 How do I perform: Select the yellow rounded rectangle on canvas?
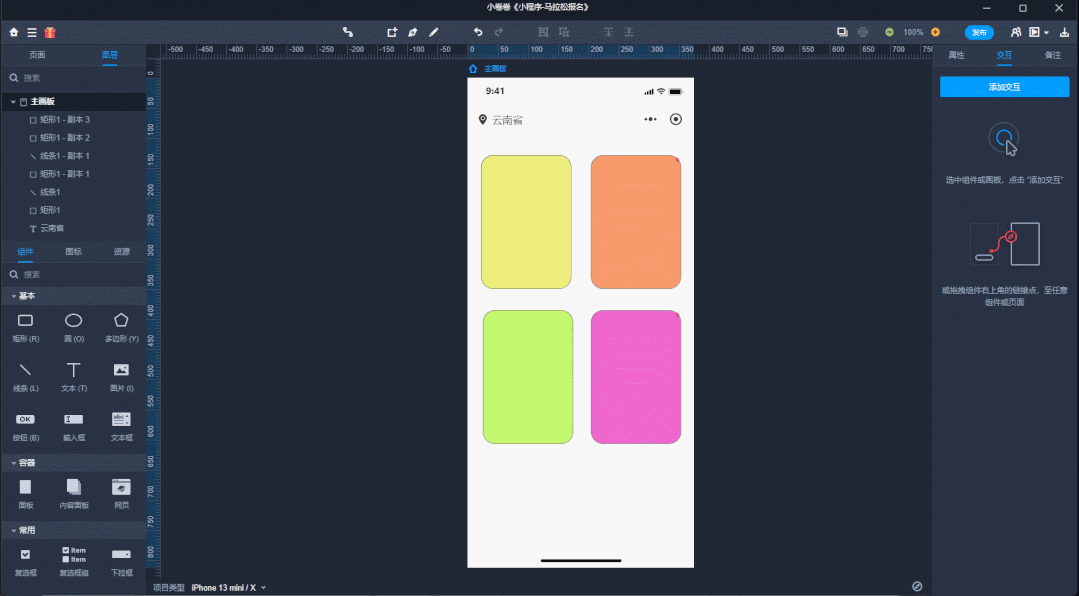point(526,222)
